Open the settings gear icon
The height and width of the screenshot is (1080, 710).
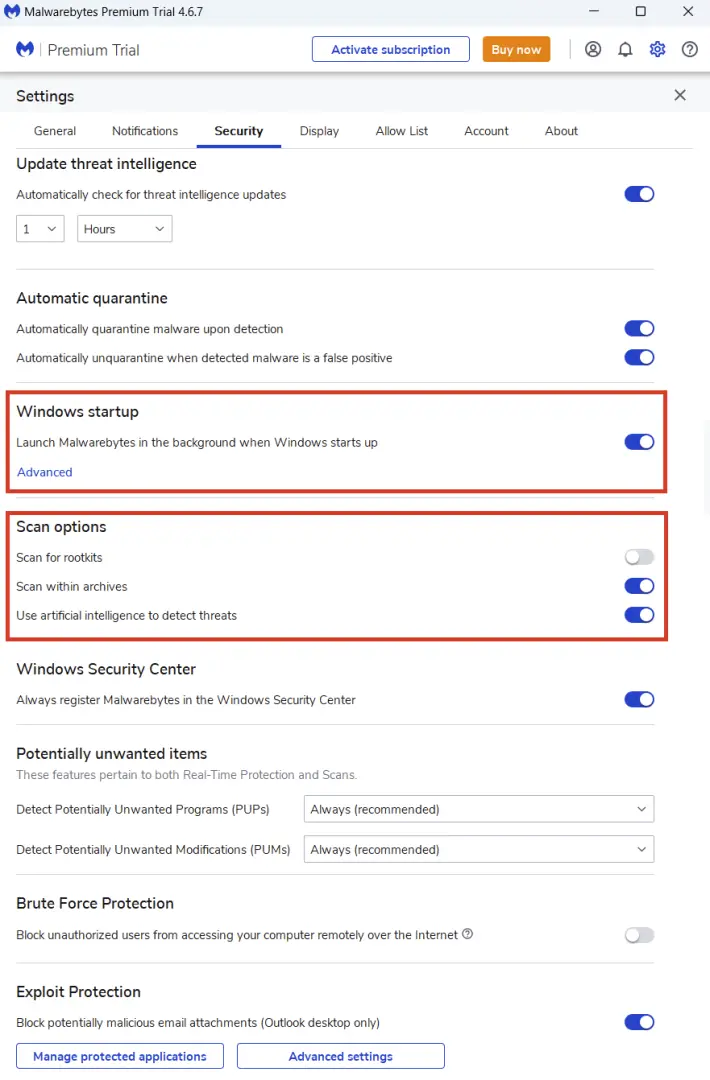coord(658,50)
